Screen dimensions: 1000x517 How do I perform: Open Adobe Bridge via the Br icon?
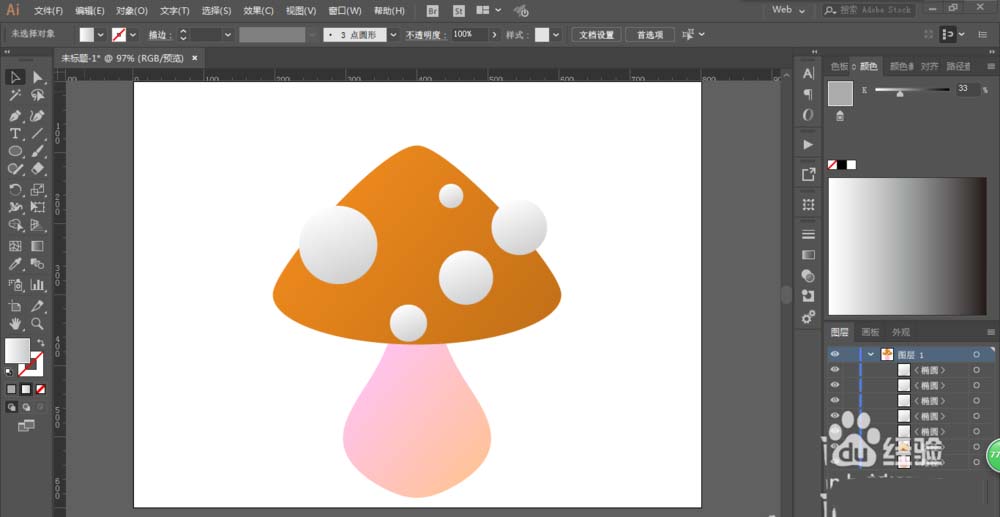(x=432, y=10)
